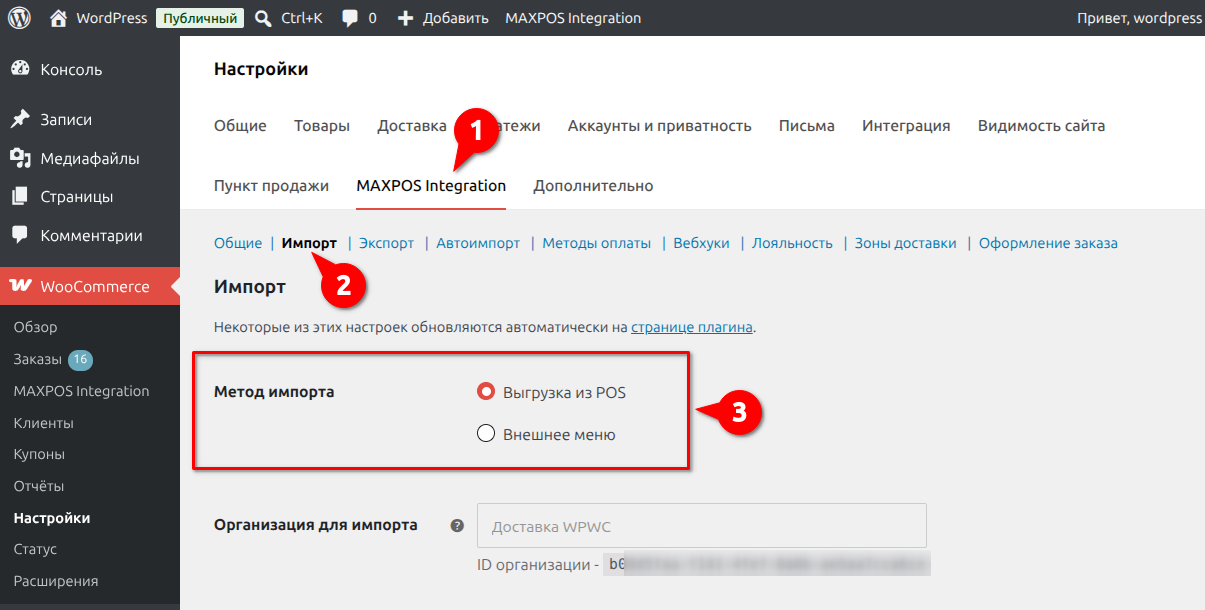Open the Ctrl+K search command palette

[288, 18]
